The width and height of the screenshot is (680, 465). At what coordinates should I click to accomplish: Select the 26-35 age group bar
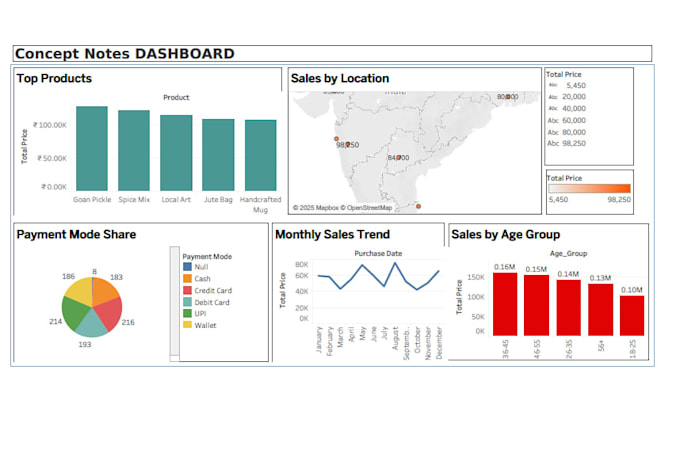coord(569,308)
